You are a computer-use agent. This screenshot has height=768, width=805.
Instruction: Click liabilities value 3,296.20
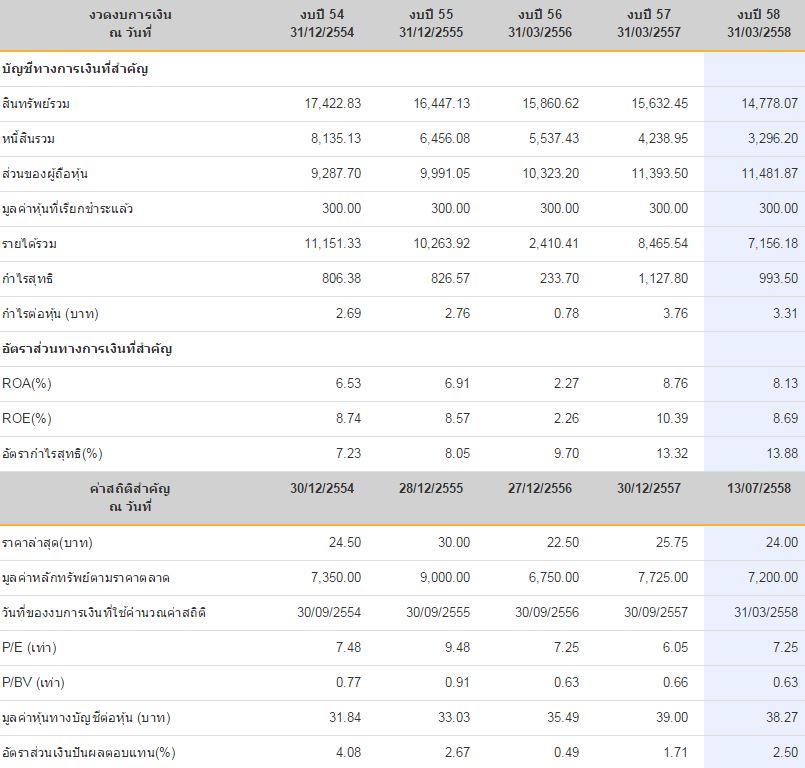tap(773, 139)
